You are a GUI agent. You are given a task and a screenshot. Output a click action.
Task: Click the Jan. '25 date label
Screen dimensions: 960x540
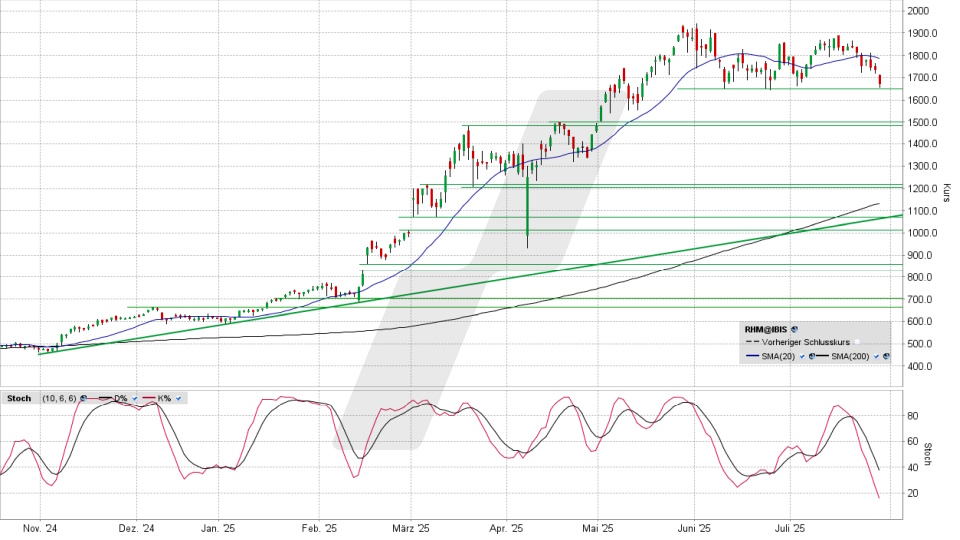(219, 528)
